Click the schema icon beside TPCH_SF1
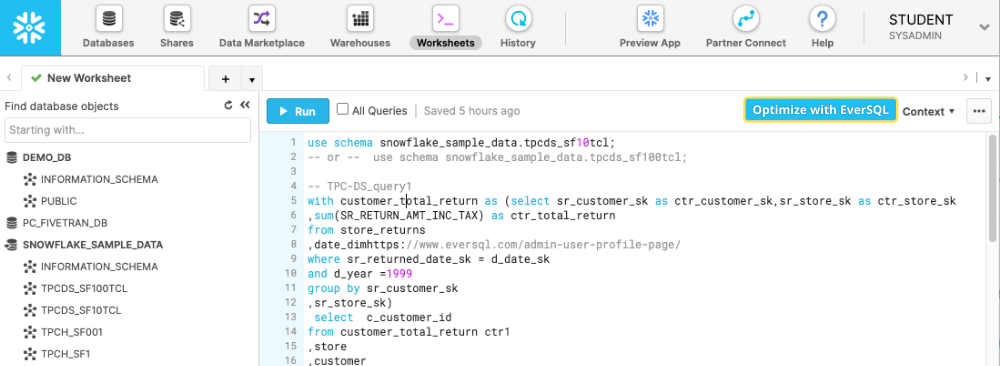This screenshot has width=1000, height=366. pyautogui.click(x=29, y=354)
